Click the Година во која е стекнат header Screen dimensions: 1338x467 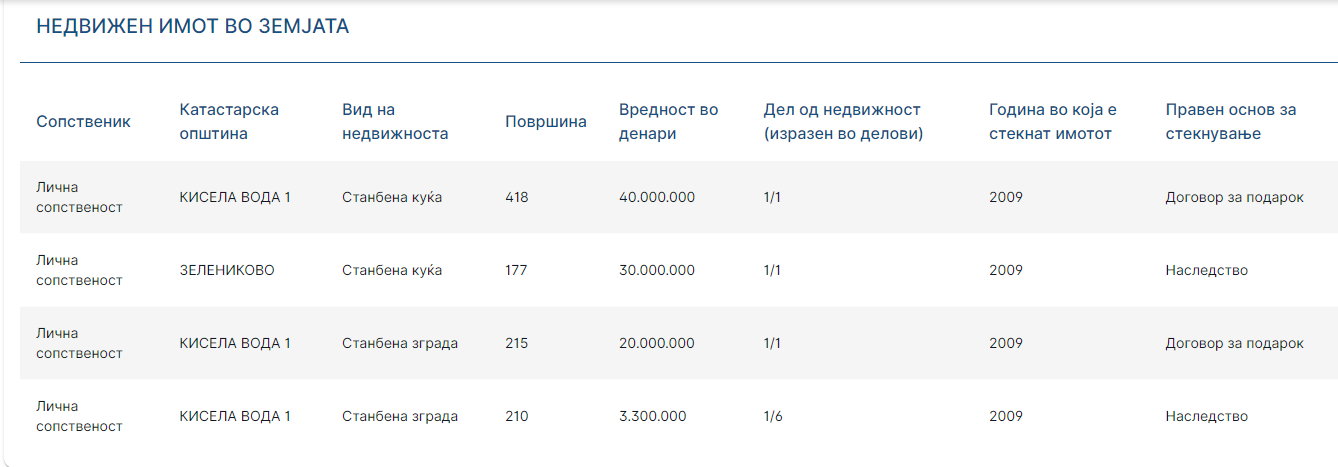click(x=1053, y=121)
